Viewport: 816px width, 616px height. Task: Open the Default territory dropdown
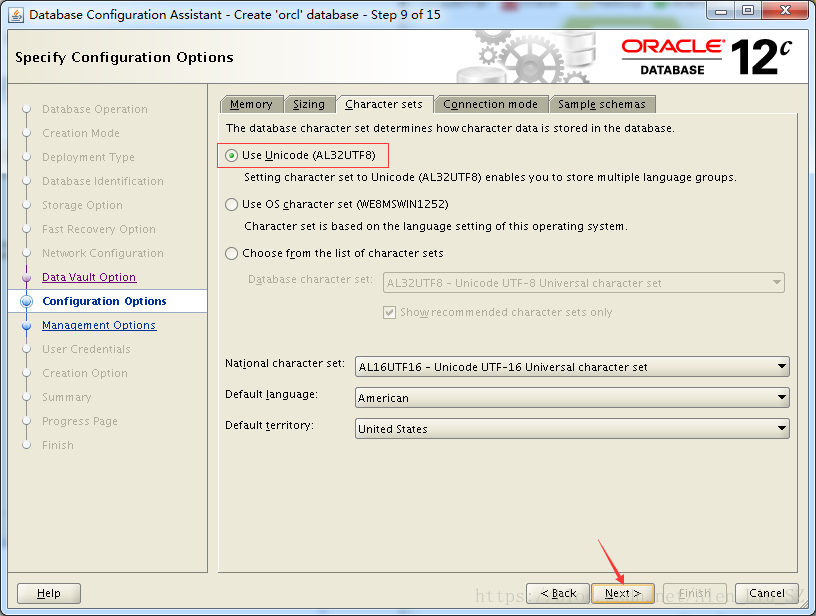pyautogui.click(x=572, y=429)
